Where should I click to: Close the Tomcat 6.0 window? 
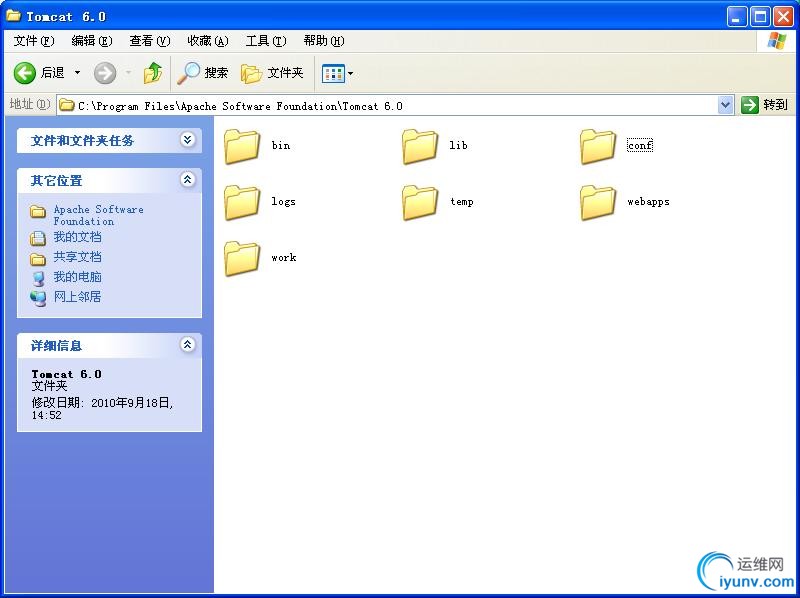[783, 17]
